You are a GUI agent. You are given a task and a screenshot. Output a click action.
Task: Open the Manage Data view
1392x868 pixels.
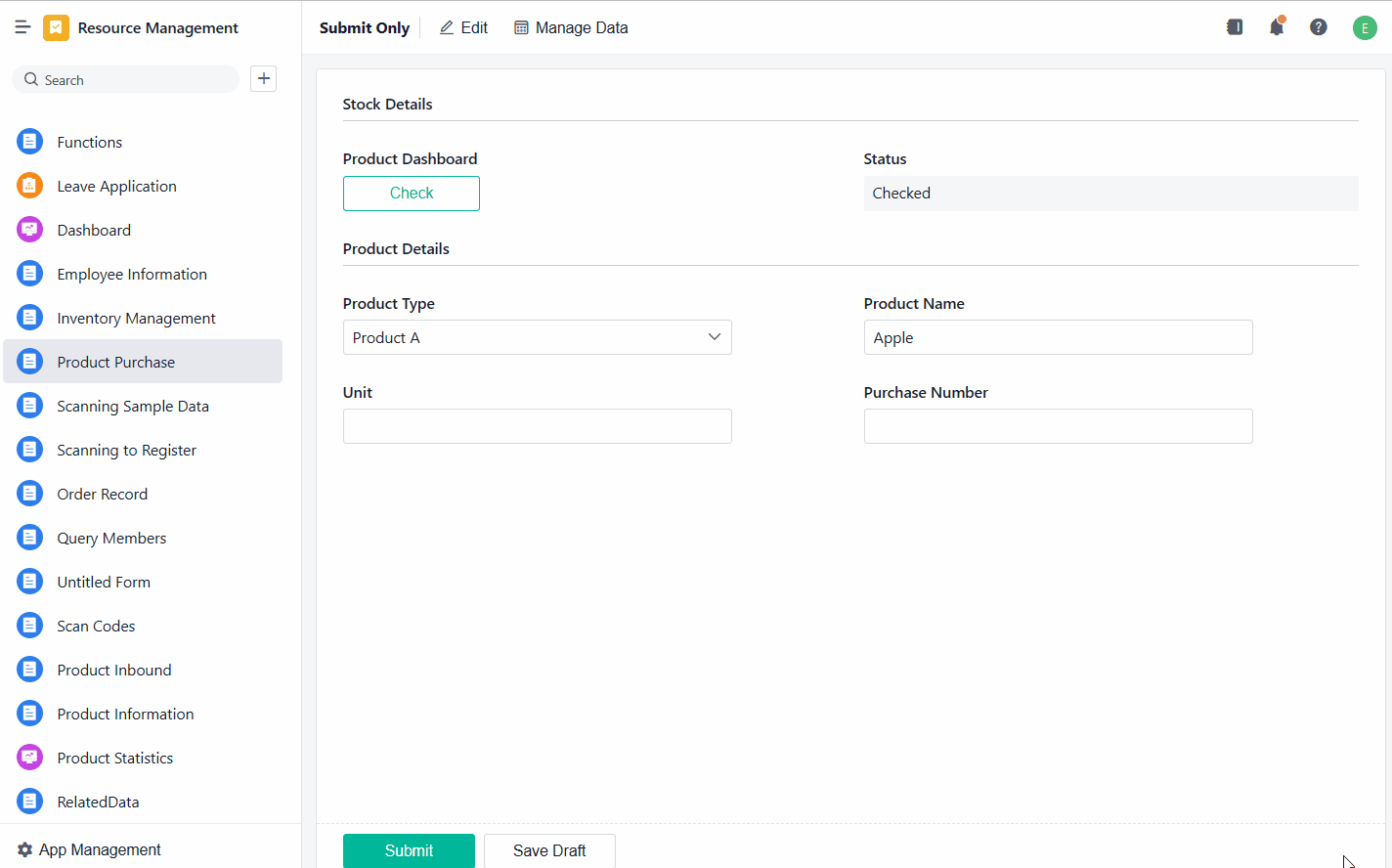tap(571, 27)
